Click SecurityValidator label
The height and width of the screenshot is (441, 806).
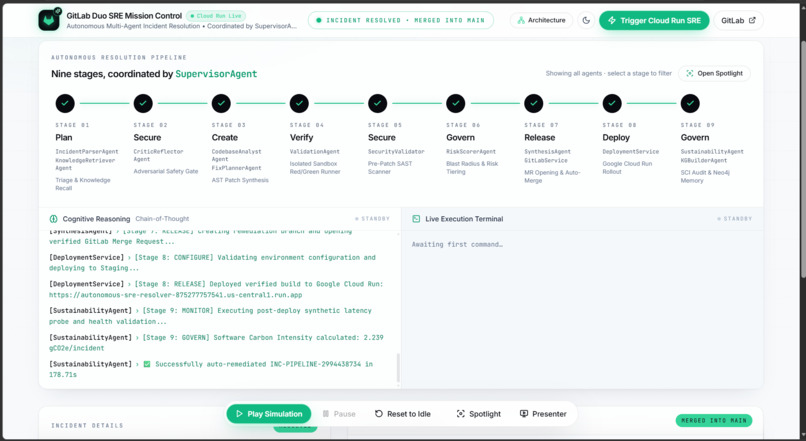[396, 152]
